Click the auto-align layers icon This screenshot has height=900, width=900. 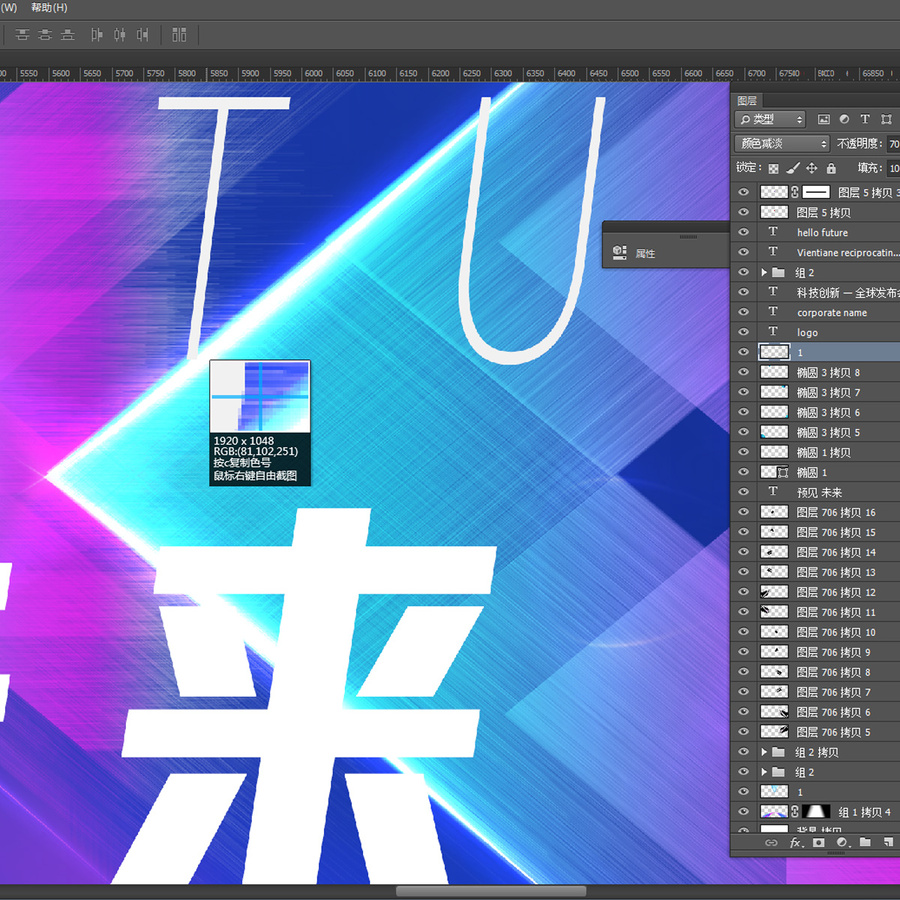tap(179, 35)
